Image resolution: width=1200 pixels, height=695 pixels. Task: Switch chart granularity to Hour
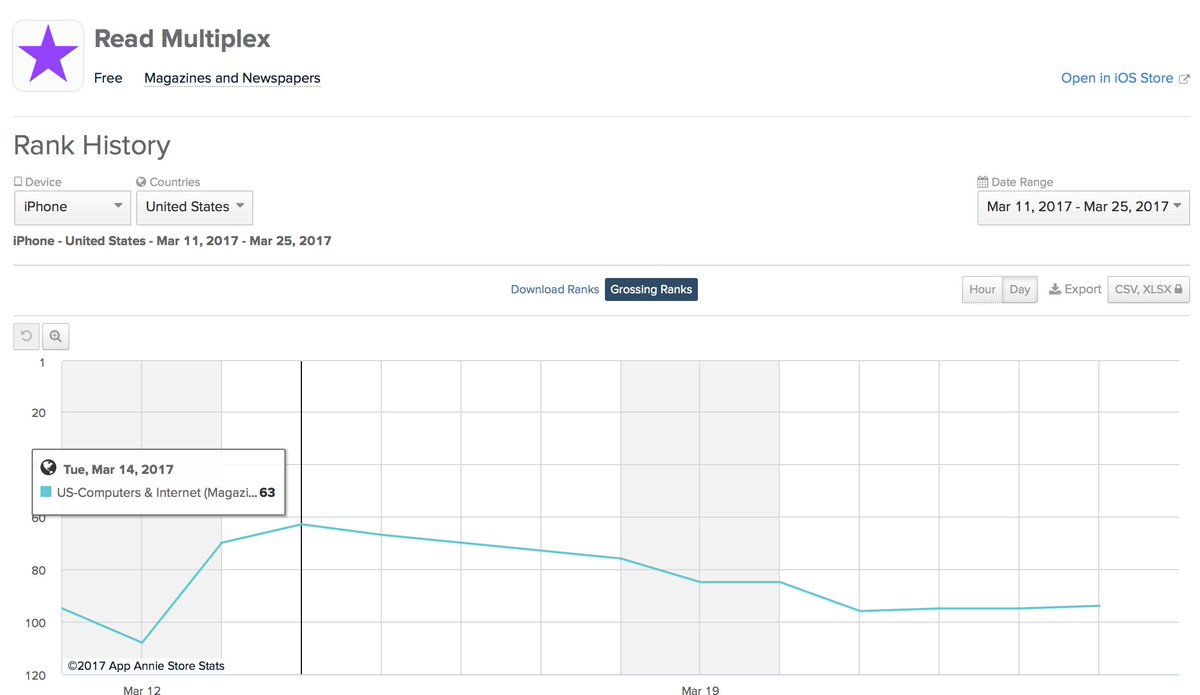pyautogui.click(x=982, y=289)
